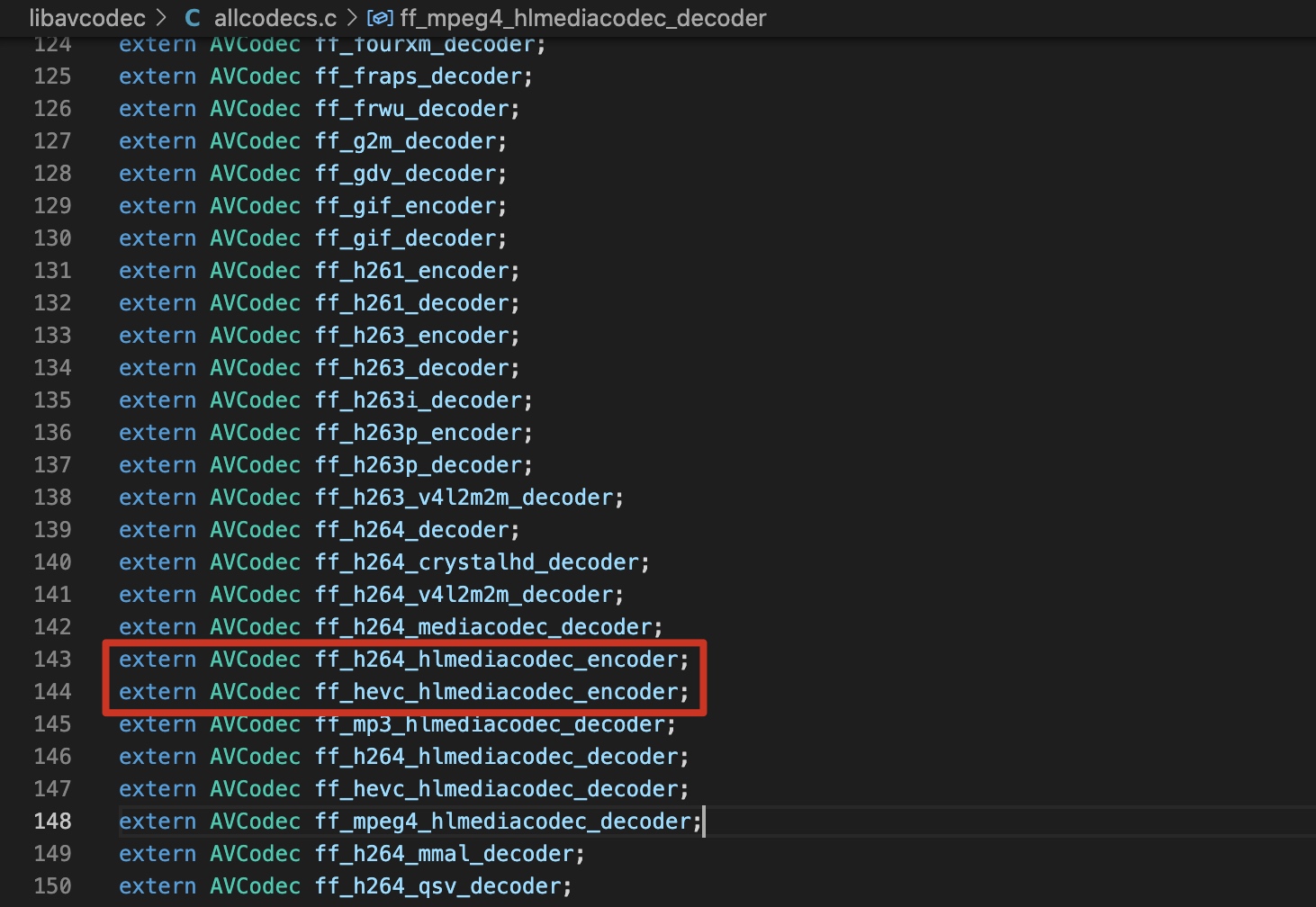The width and height of the screenshot is (1316, 907).
Task: Click identifier ff_g2m_decoder
Action: point(406,141)
